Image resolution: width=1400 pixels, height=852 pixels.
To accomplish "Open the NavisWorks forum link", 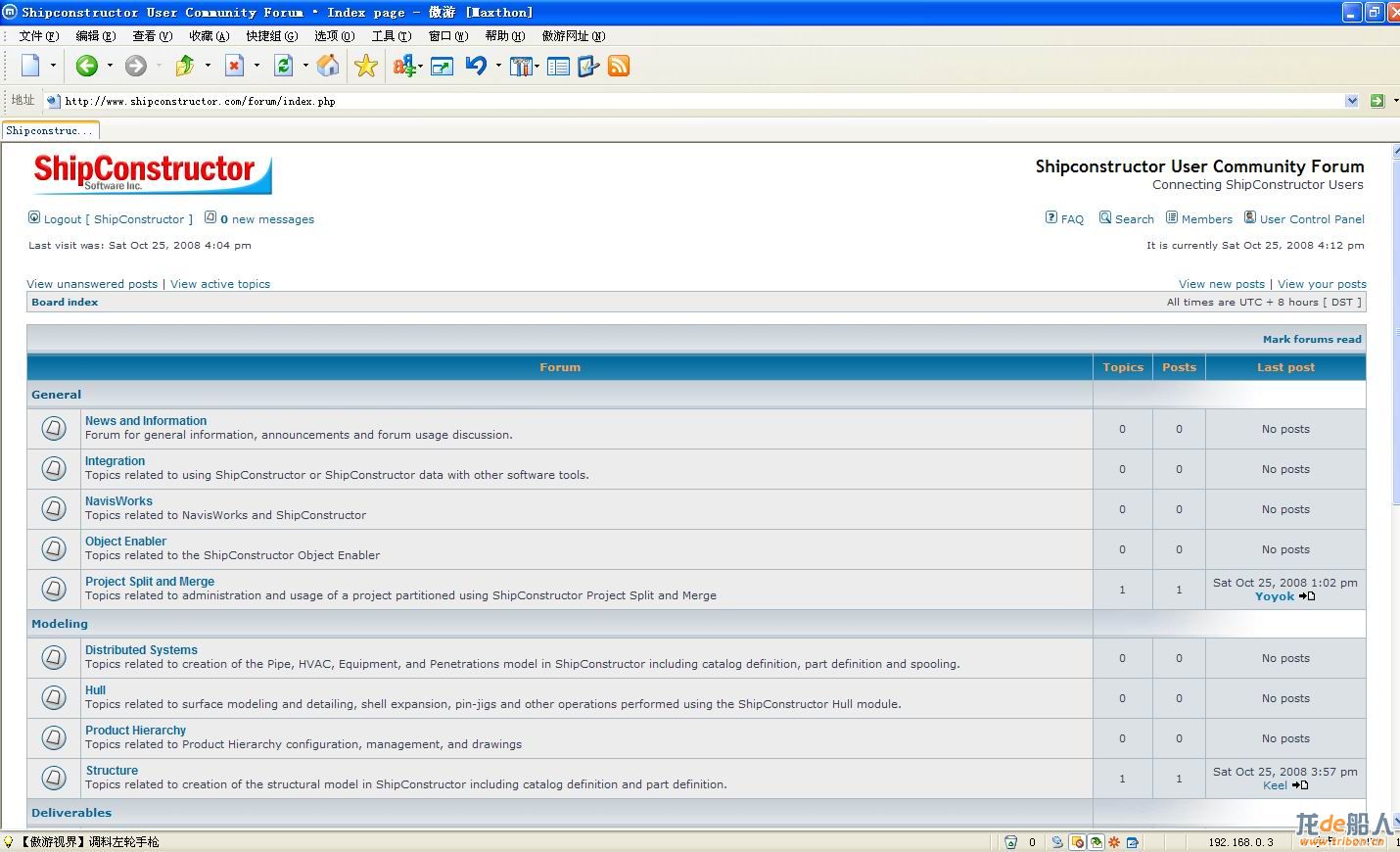I will coord(118,501).
